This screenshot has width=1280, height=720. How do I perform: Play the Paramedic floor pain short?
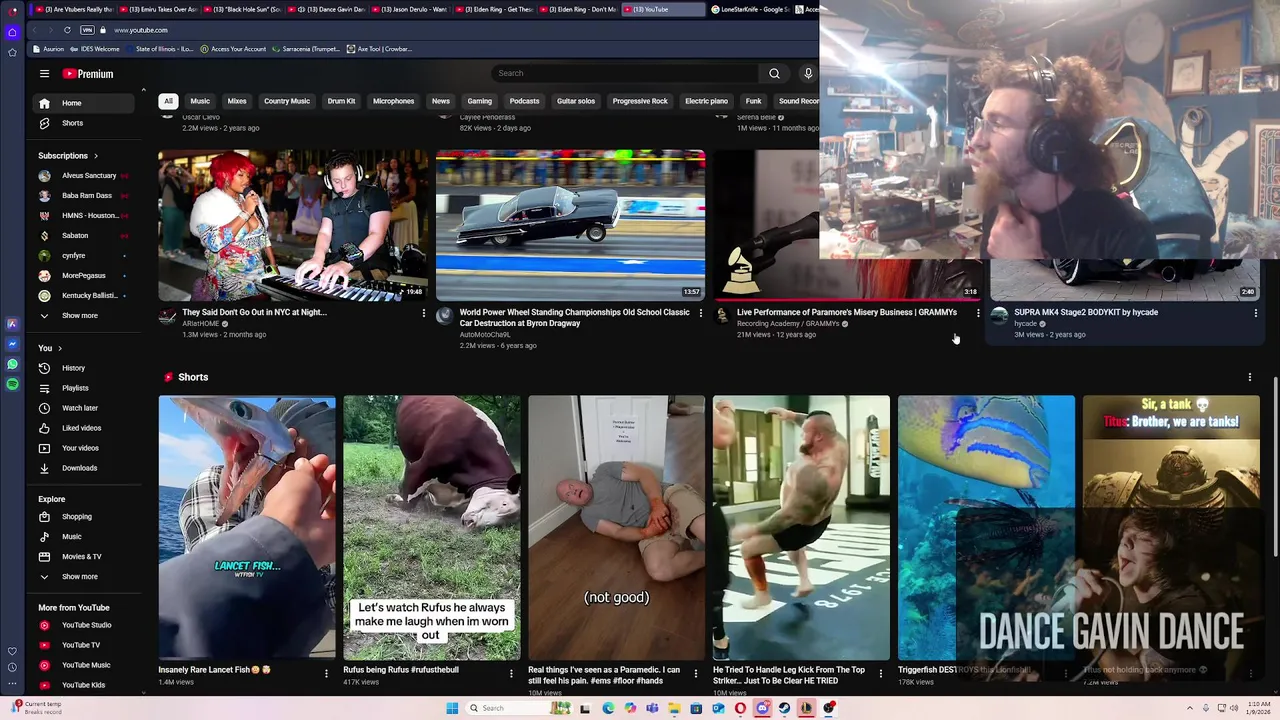(617, 528)
